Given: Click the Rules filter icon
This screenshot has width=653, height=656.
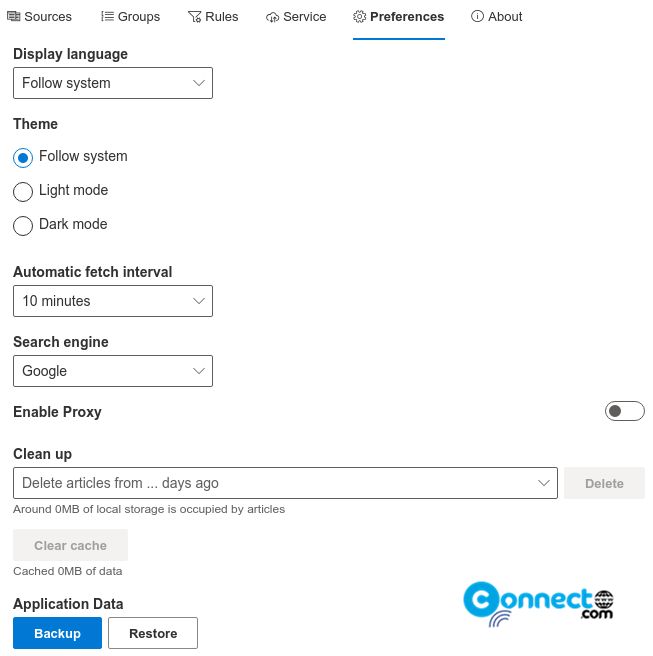Looking at the screenshot, I should coord(195,17).
